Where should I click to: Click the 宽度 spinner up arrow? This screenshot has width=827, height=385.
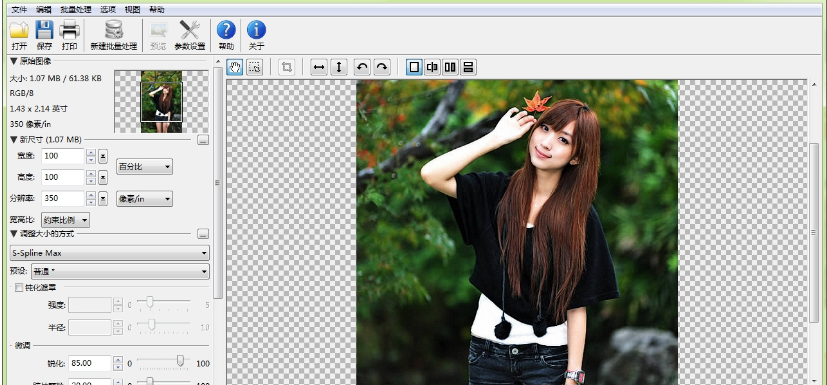tap(91, 152)
